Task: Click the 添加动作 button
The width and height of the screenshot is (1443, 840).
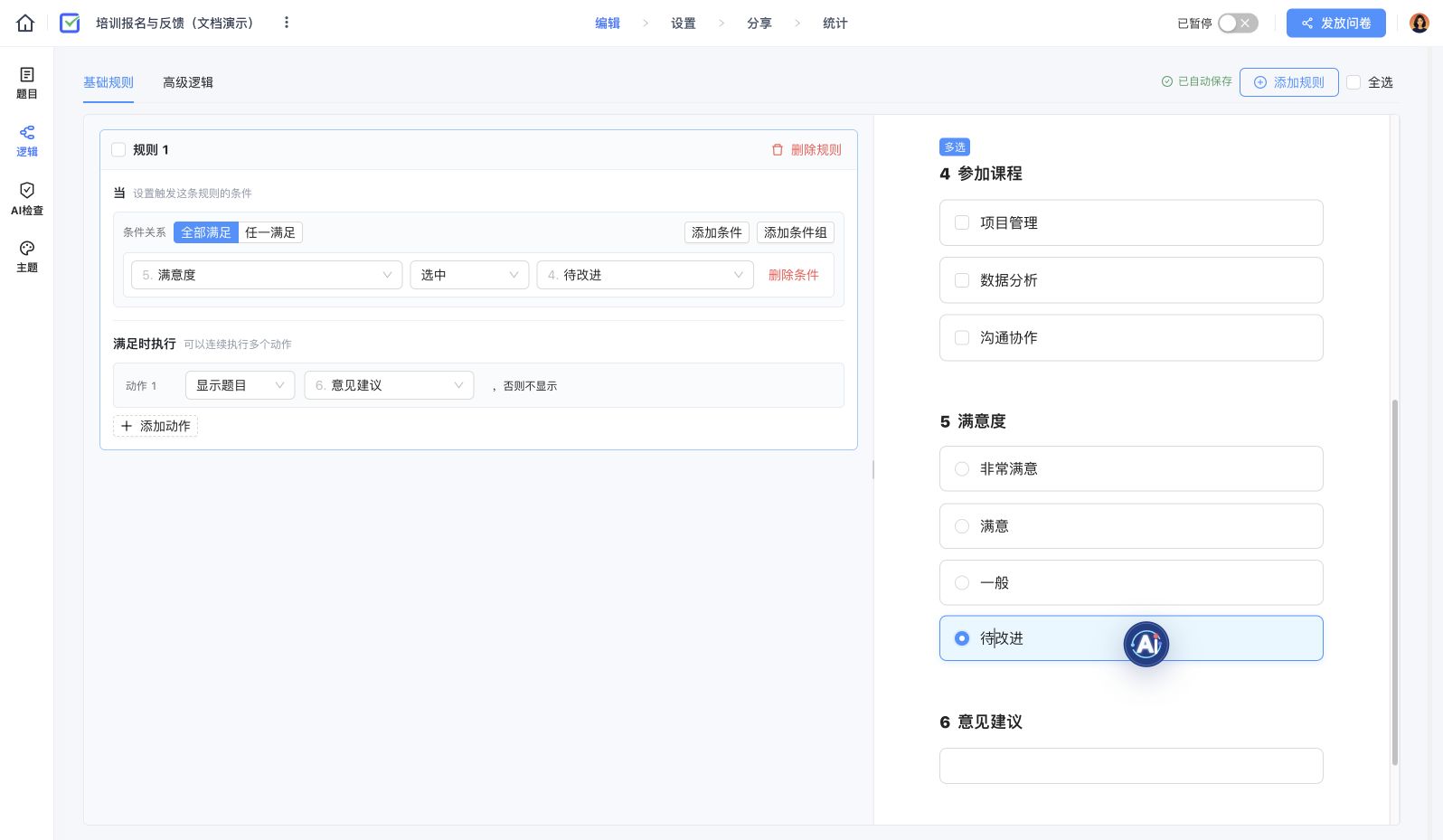Action: [x=156, y=426]
